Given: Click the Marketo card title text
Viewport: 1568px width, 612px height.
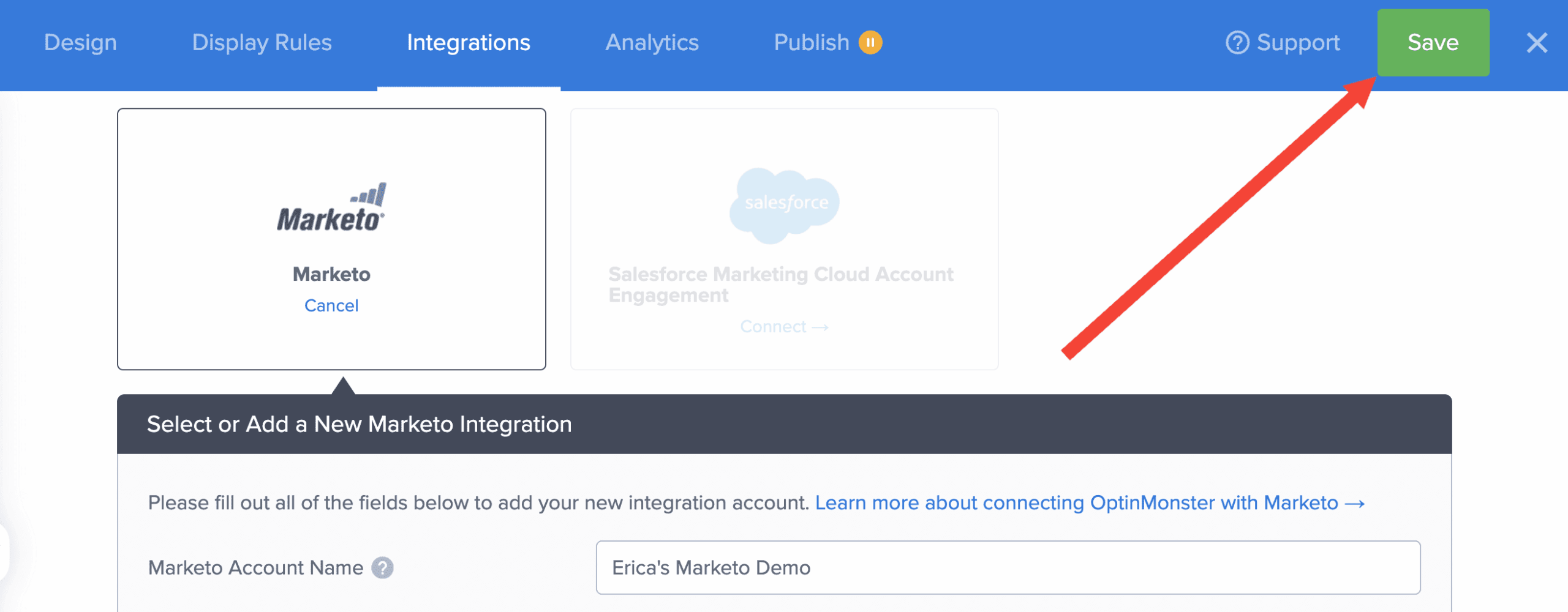Looking at the screenshot, I should click(x=331, y=274).
